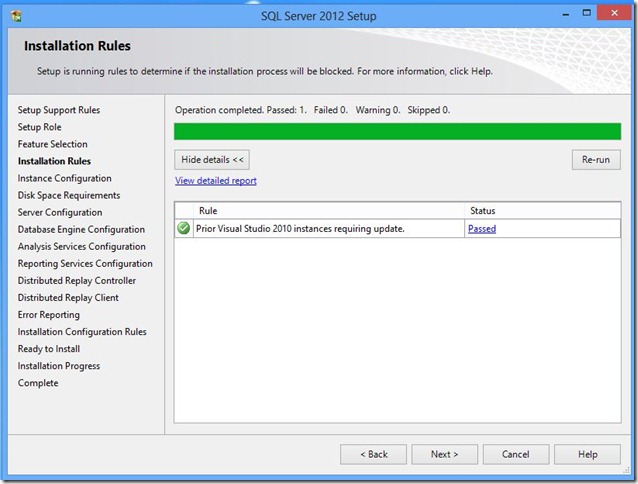This screenshot has width=638, height=484.
Task: Select the Analysis Services Configuration step
Action: click(81, 246)
